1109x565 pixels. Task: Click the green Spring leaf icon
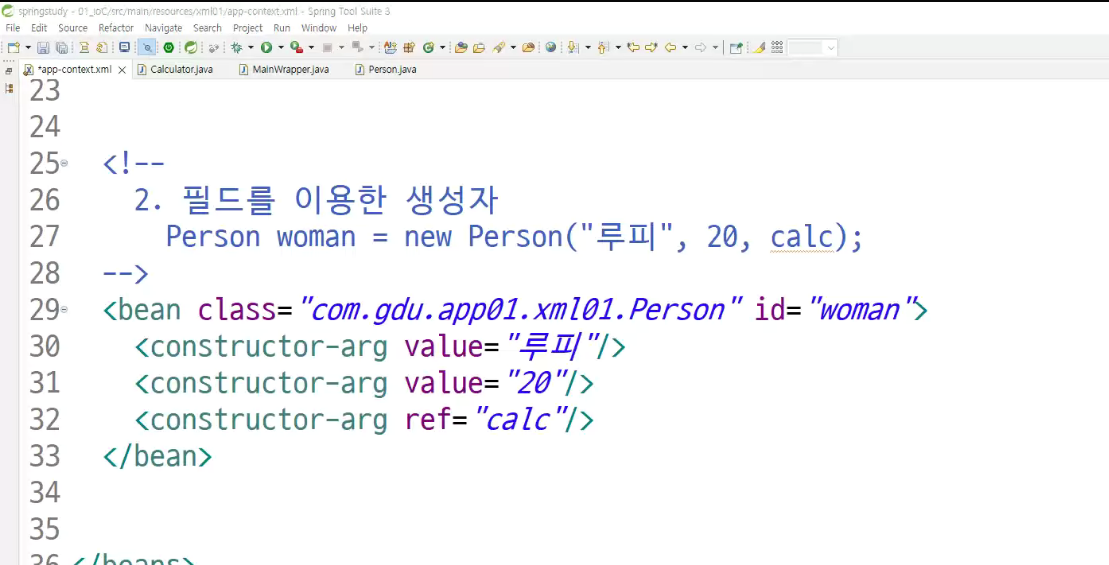pos(190,47)
